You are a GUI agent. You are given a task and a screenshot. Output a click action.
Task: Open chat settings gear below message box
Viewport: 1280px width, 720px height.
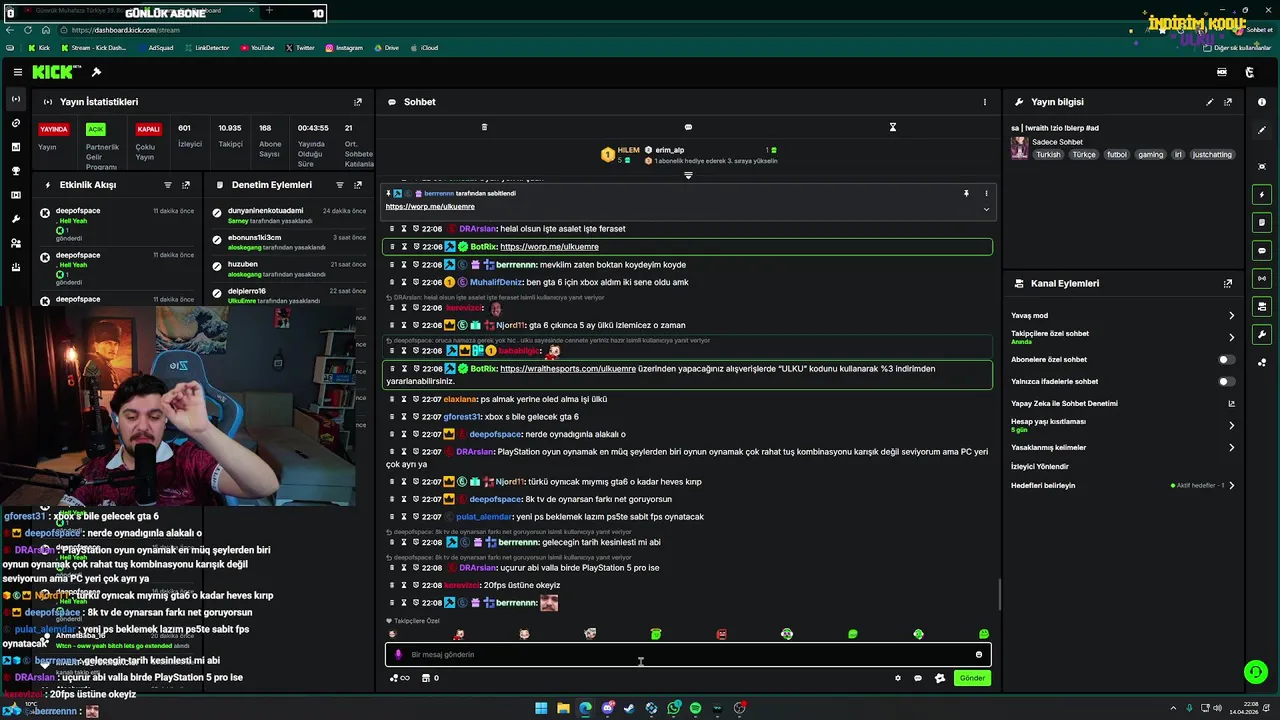tap(897, 678)
